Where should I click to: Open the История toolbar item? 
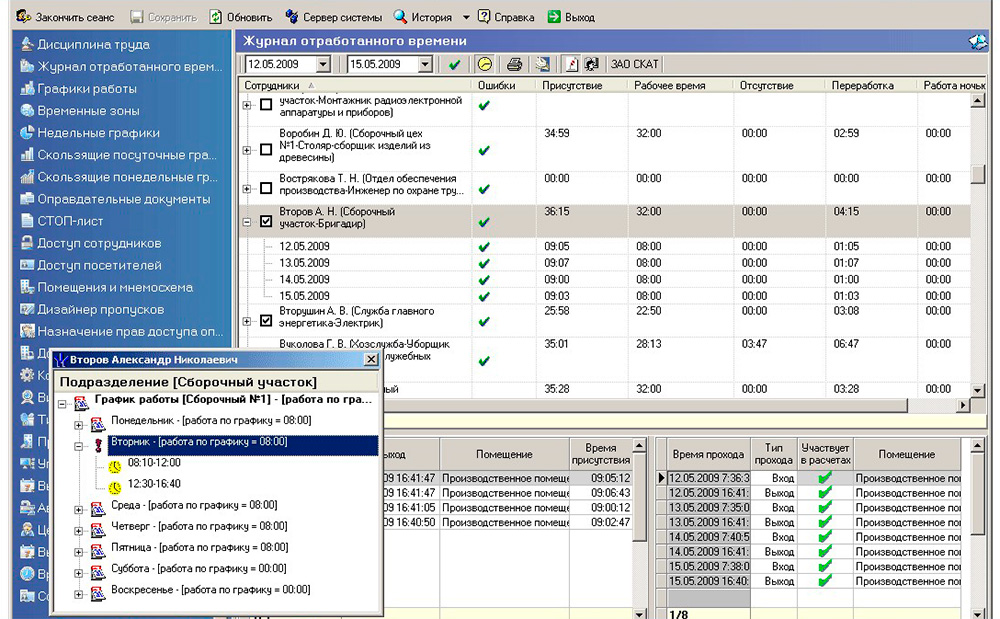(423, 17)
